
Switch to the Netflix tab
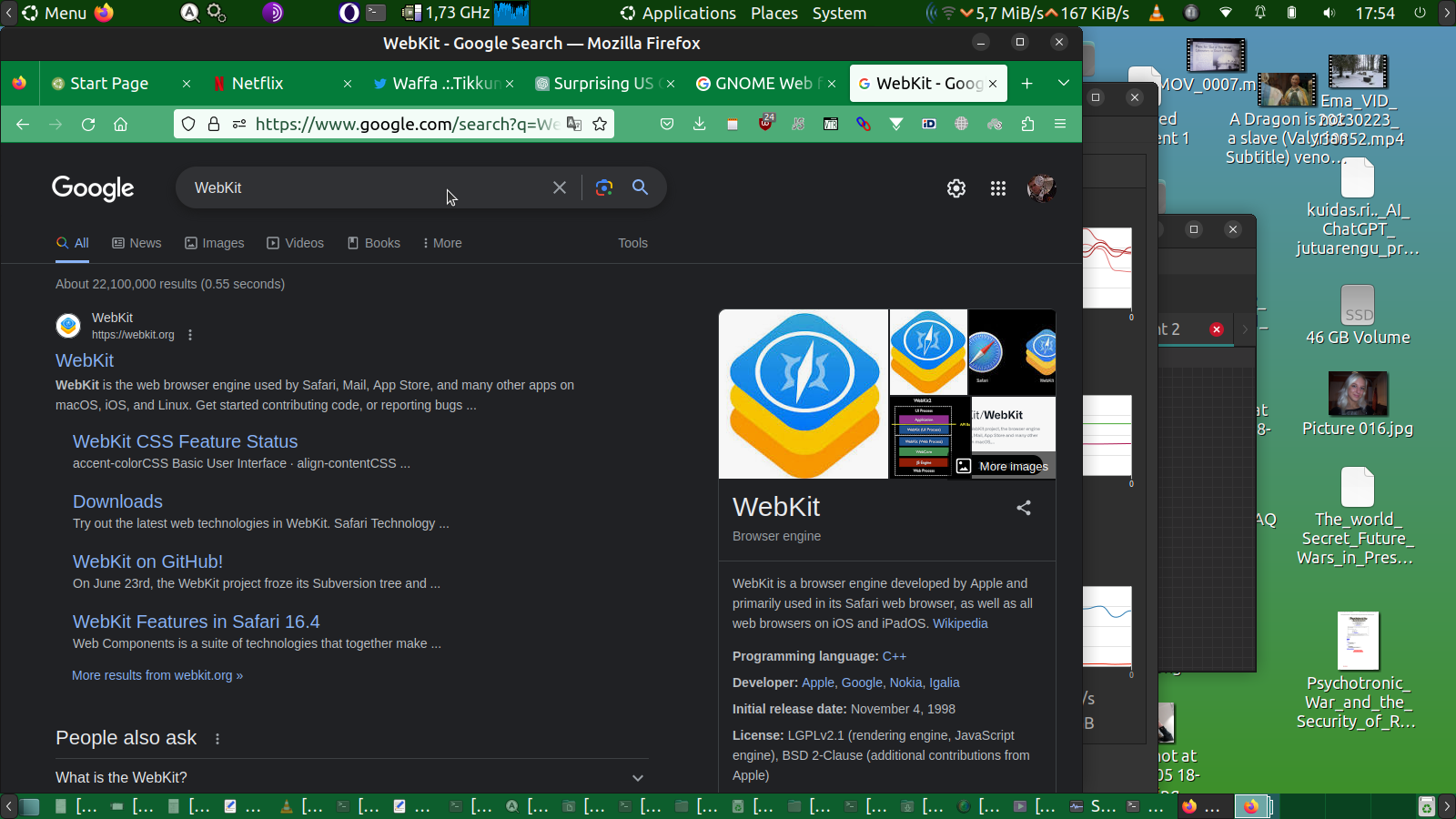tap(282, 83)
